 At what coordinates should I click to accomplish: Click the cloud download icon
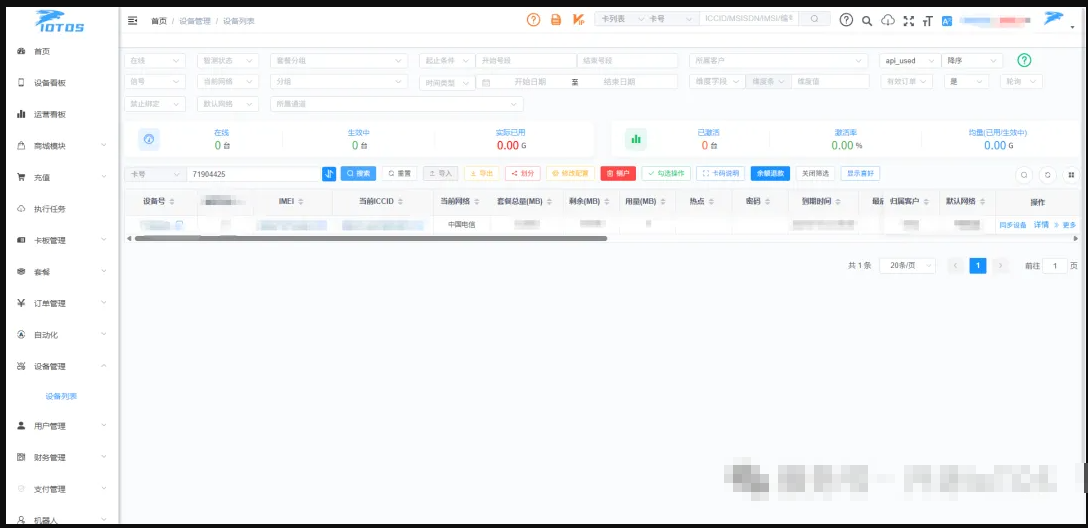887,20
